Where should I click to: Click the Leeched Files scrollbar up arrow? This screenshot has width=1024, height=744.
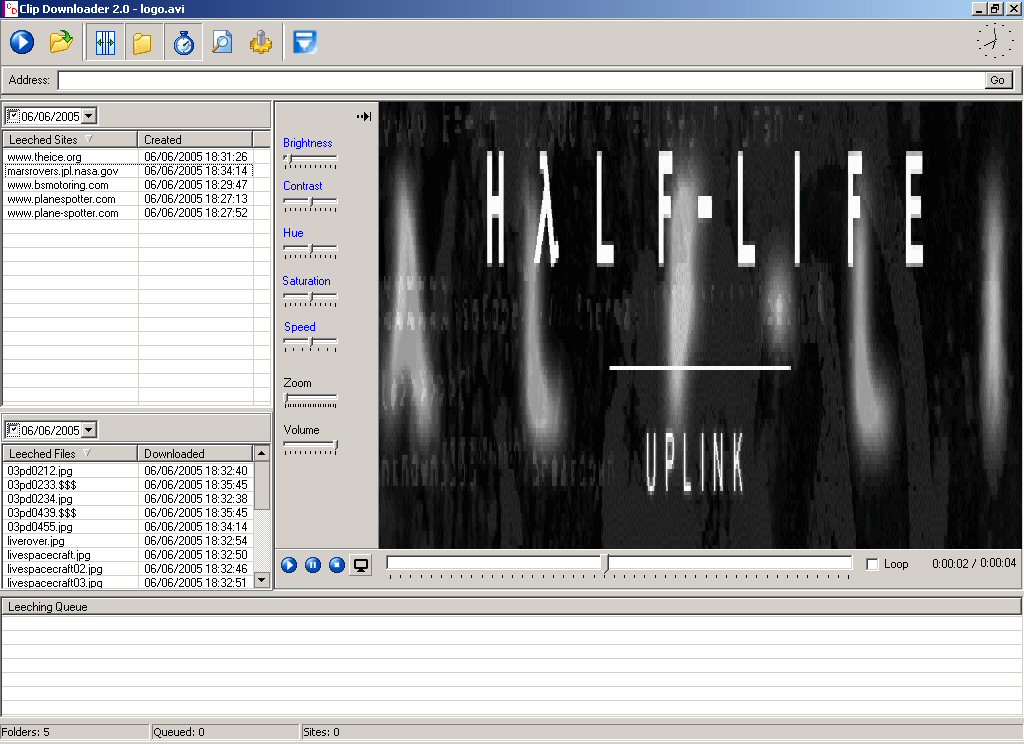pos(262,453)
